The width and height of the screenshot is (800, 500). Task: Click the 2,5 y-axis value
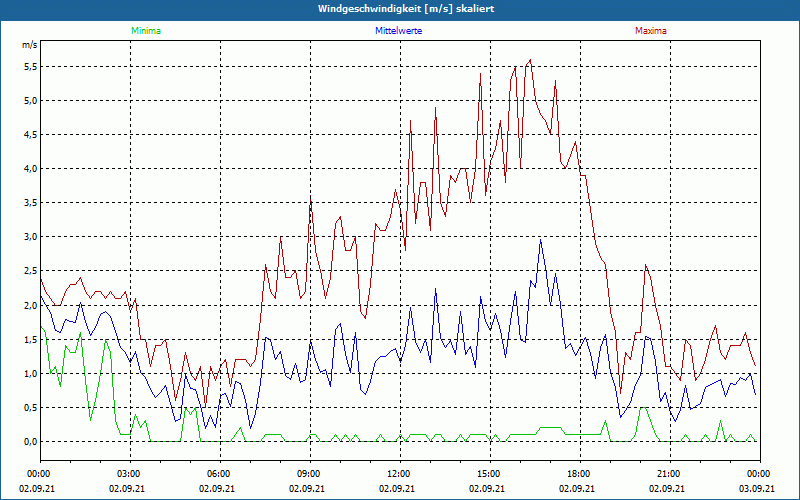pyautogui.click(x=31, y=271)
